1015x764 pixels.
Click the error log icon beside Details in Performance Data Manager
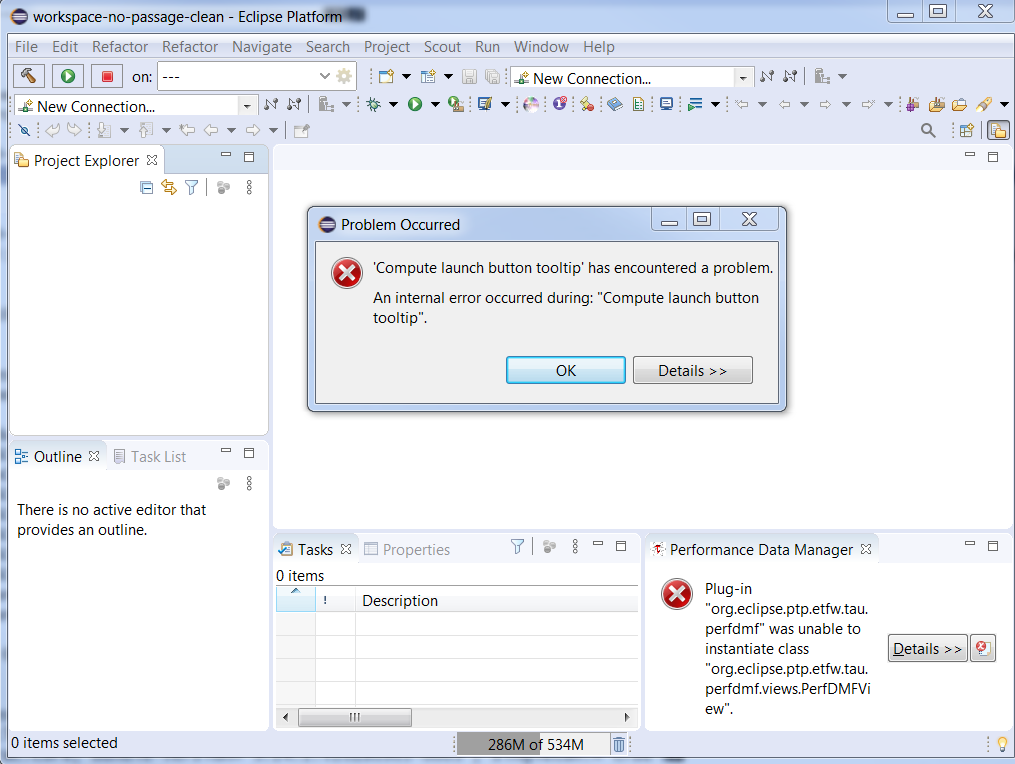983,648
